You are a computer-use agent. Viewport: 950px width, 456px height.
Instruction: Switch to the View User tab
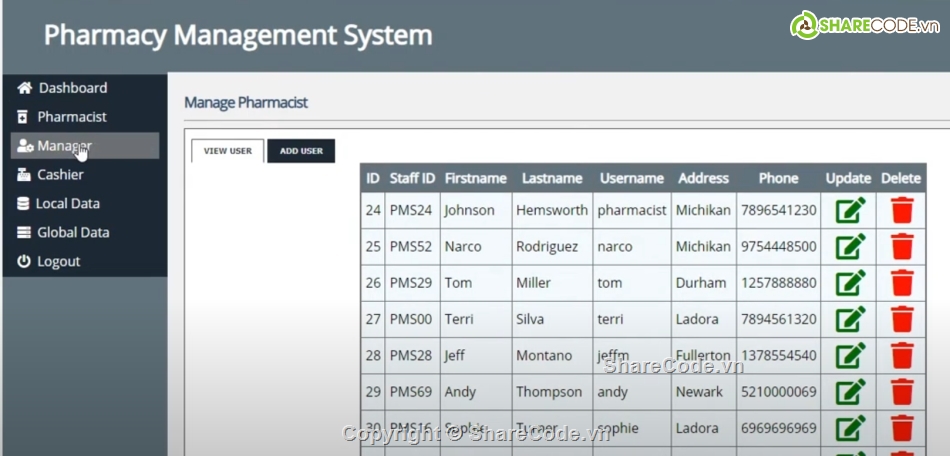click(228, 151)
